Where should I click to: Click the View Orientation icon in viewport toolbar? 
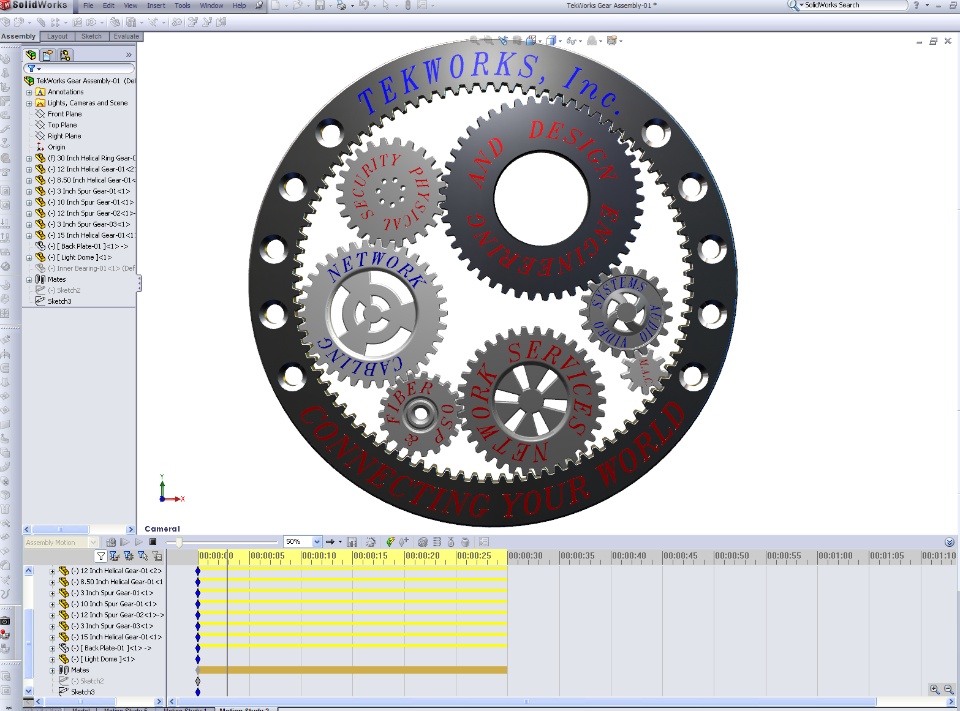click(531, 41)
